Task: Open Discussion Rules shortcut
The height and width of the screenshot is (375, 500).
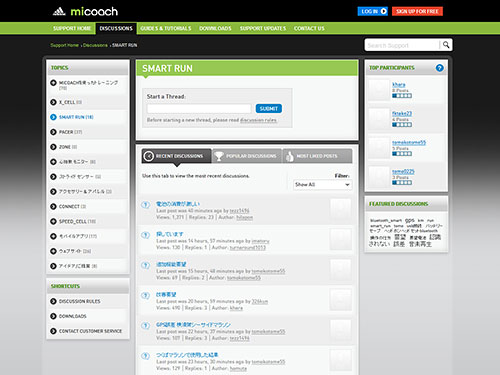Action: (80, 301)
